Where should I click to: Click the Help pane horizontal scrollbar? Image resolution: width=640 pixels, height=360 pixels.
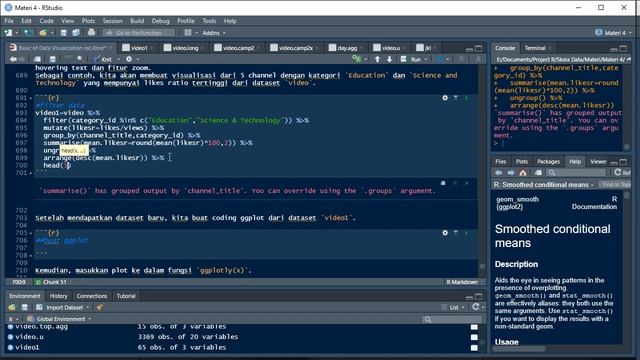519,349
